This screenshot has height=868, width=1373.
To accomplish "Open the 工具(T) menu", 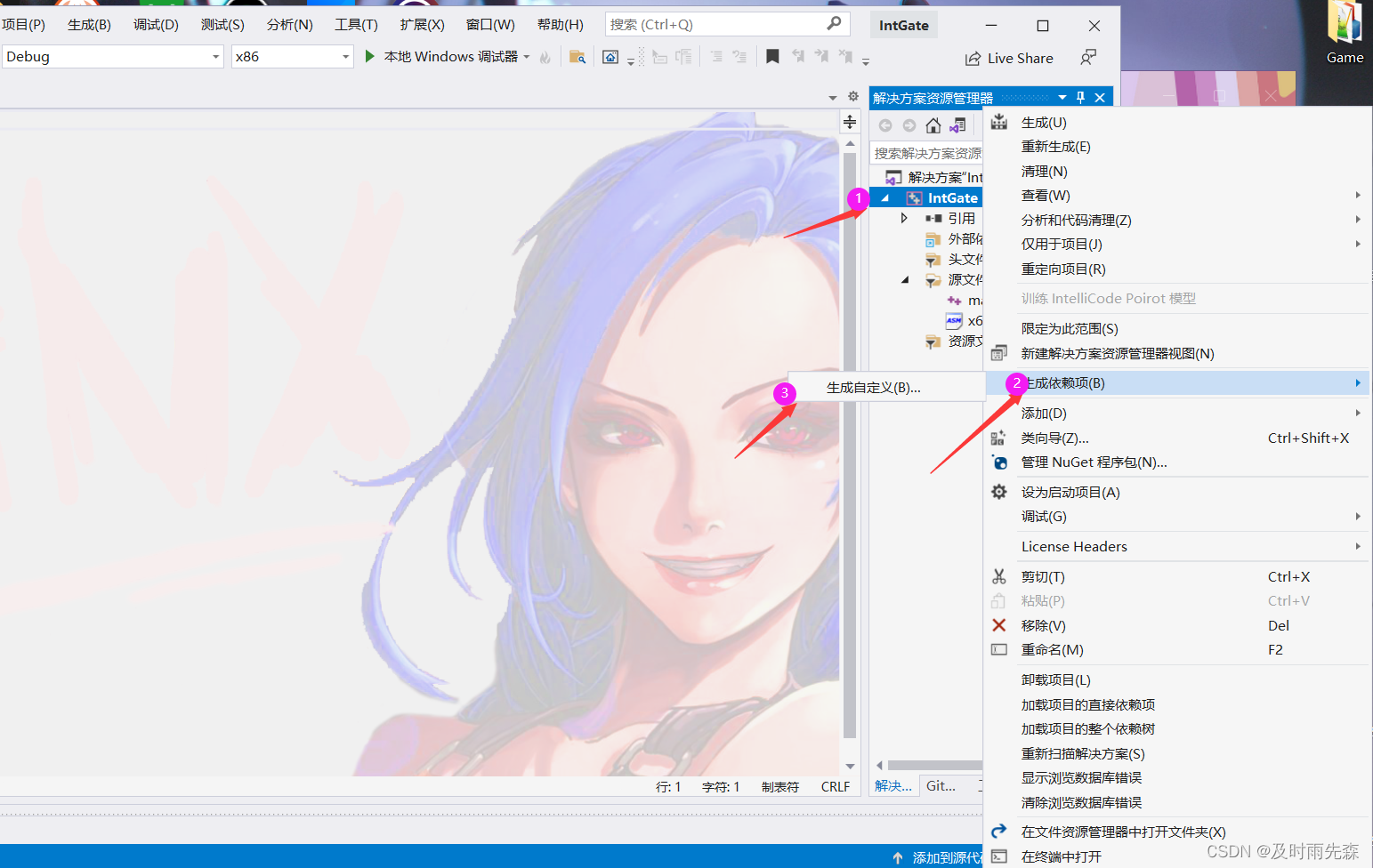I will 356,25.
